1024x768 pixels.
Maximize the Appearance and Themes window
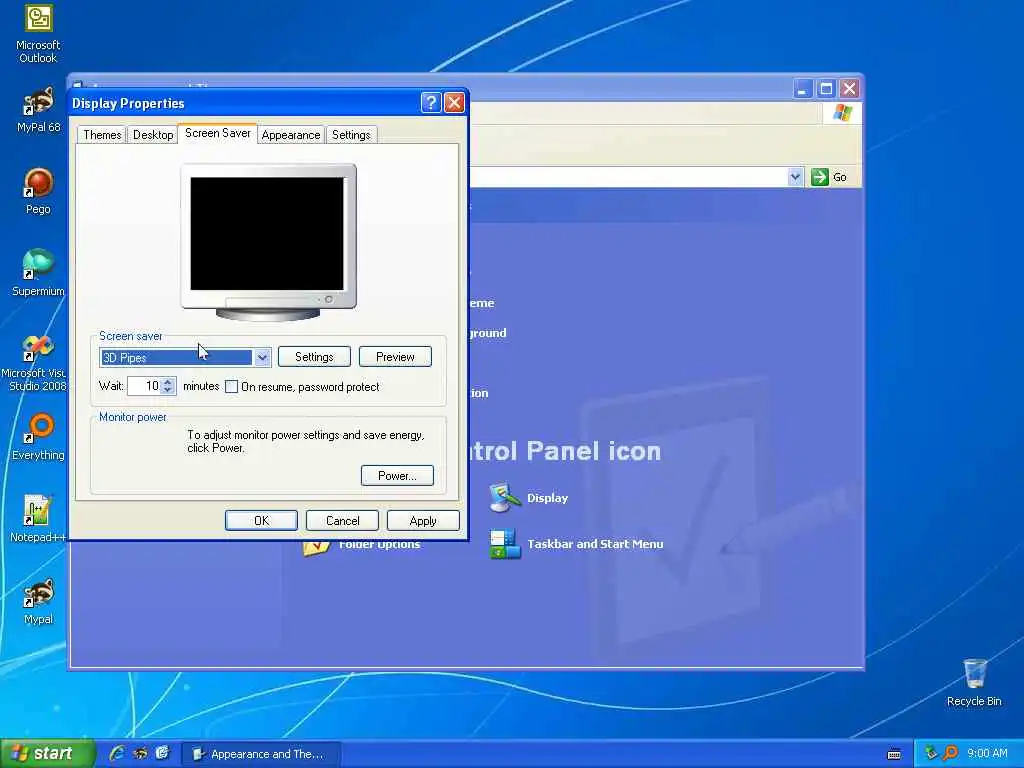click(x=826, y=88)
